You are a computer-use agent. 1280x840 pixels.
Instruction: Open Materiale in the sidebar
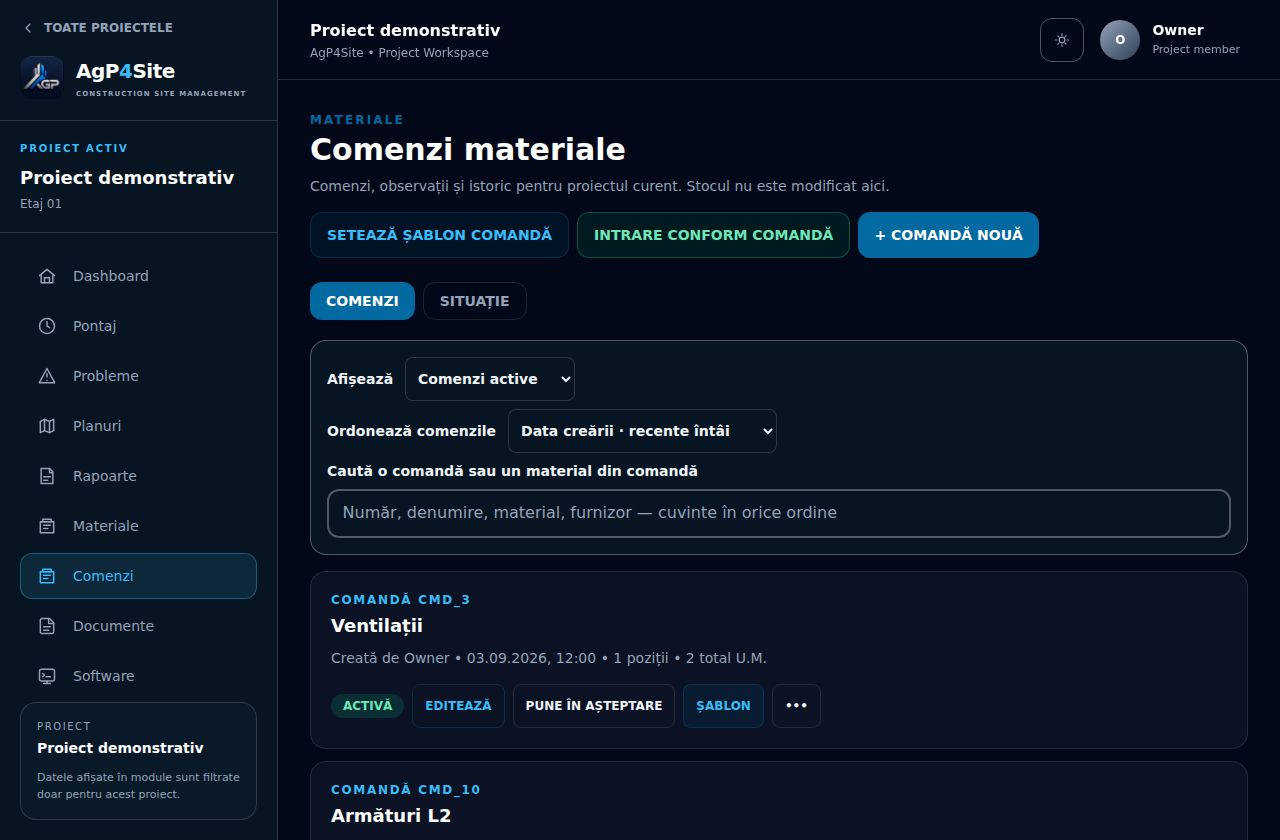pyautogui.click(x=138, y=526)
